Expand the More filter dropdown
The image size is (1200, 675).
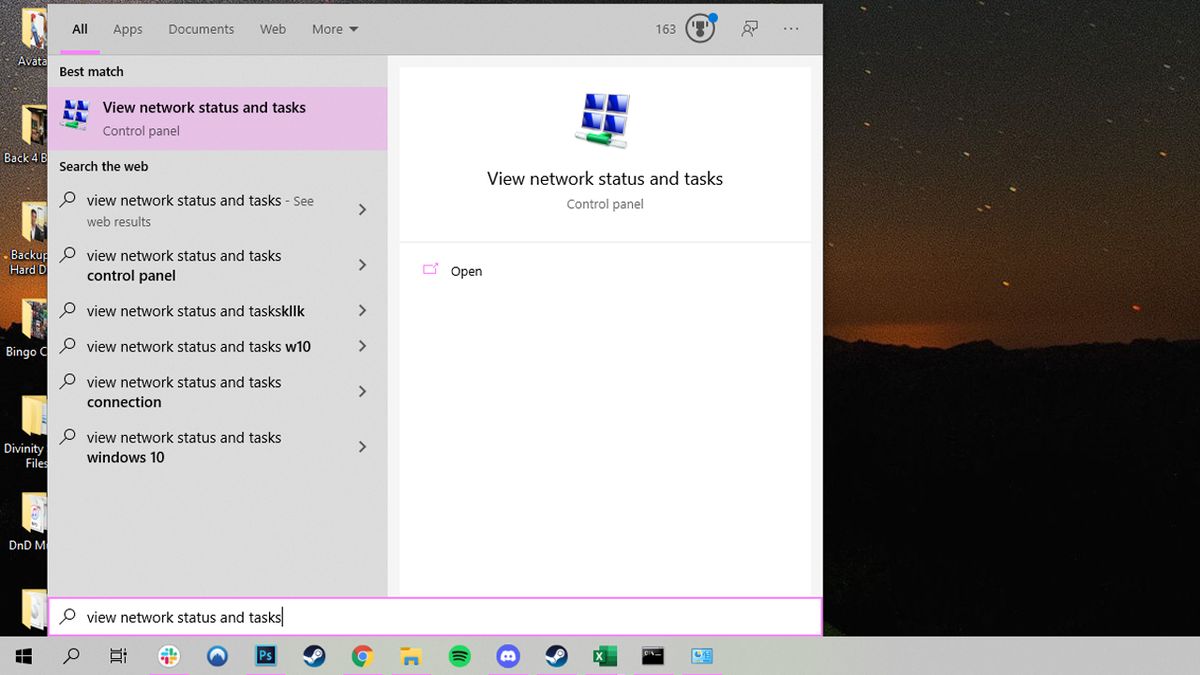point(334,29)
